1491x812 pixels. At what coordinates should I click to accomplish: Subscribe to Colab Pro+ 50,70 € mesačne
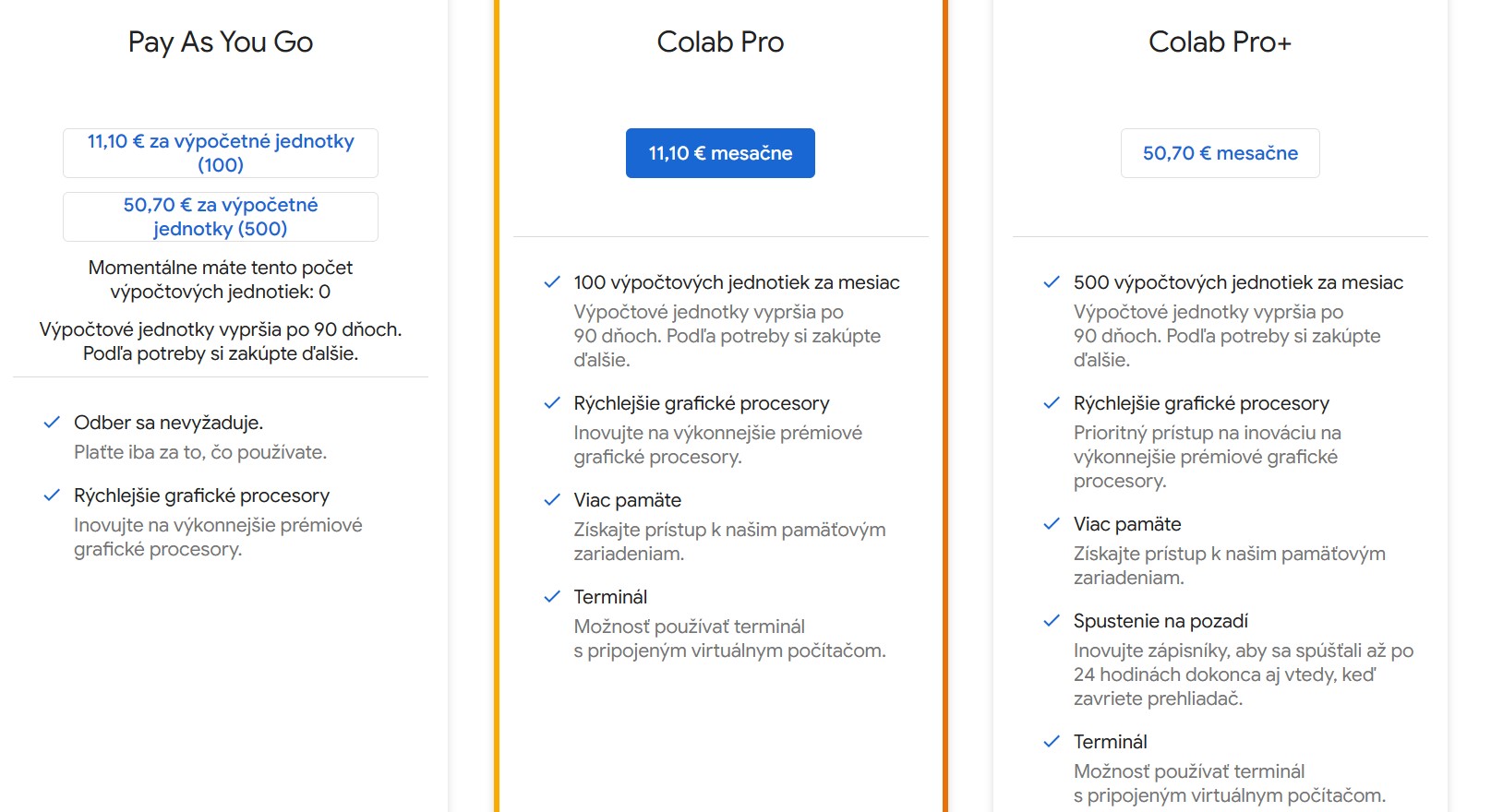pyautogui.click(x=1220, y=153)
